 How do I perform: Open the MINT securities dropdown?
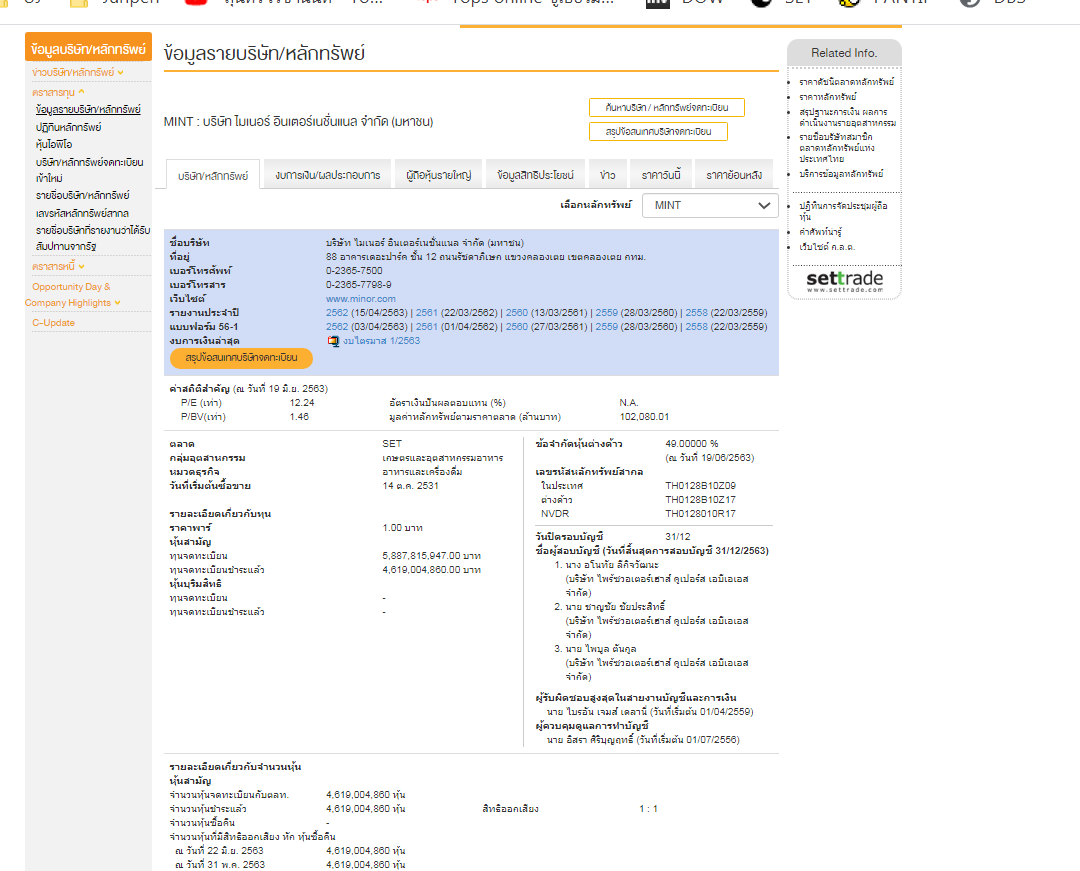coord(710,205)
